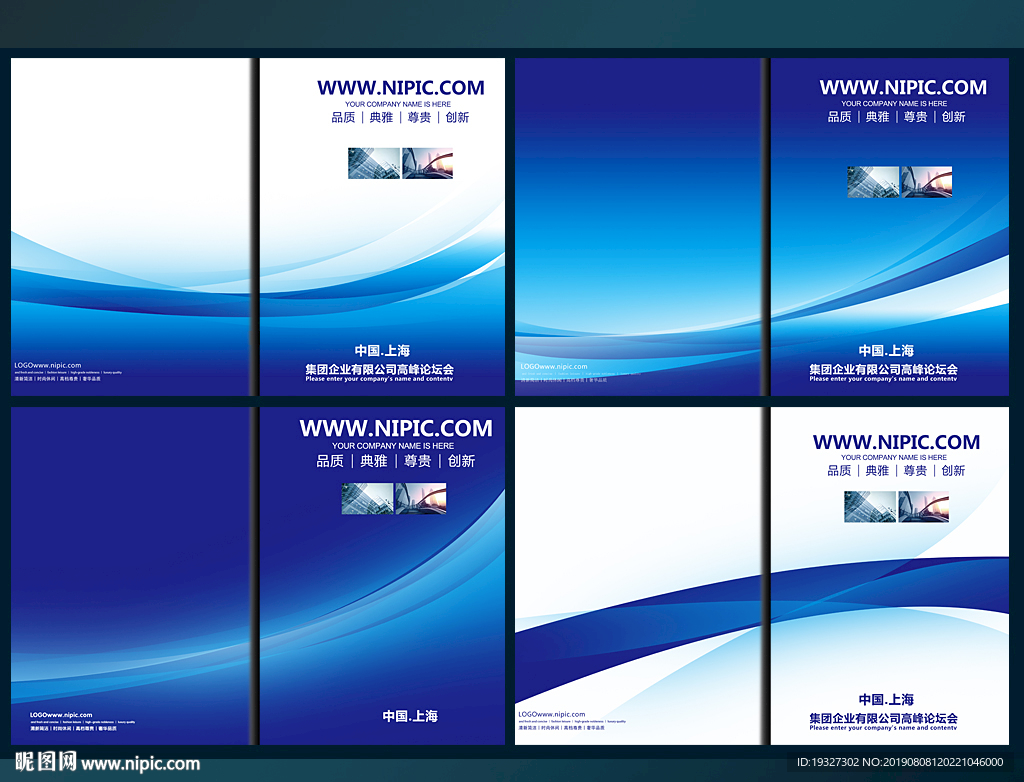Click YOUR COMPANY NAME IS HERE on dark navy cover
Image resolution: width=1024 pixels, height=782 pixels.
point(393,446)
